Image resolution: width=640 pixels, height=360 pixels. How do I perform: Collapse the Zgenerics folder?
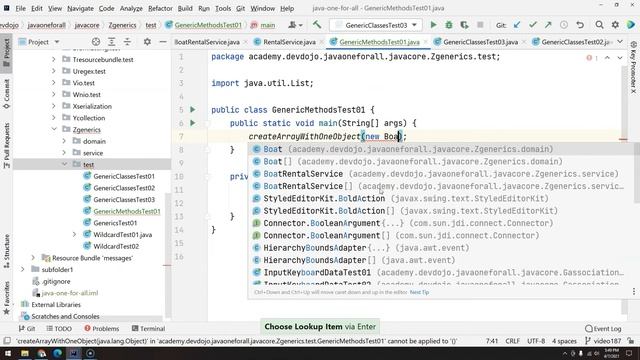coord(54,129)
